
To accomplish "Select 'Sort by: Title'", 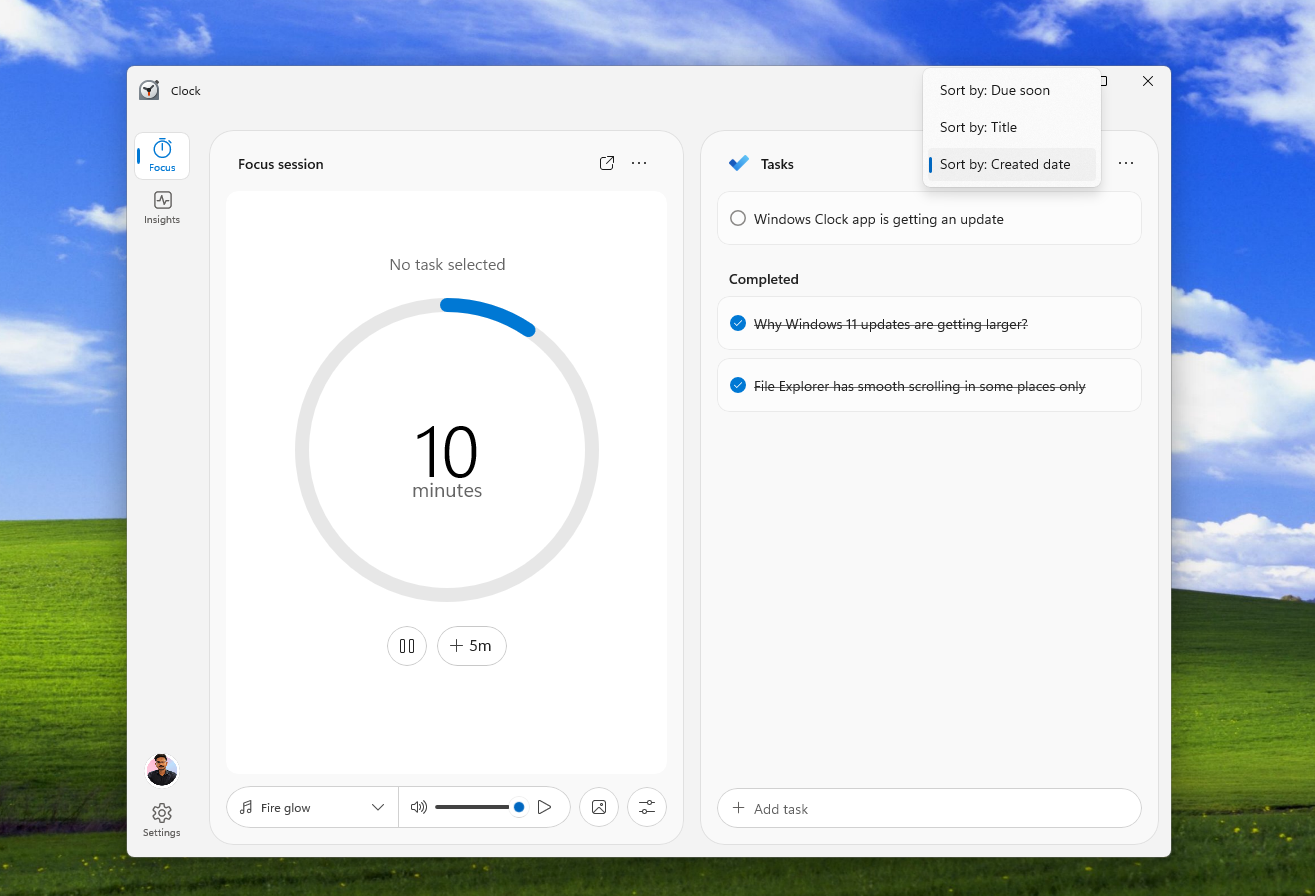I will tap(978, 127).
